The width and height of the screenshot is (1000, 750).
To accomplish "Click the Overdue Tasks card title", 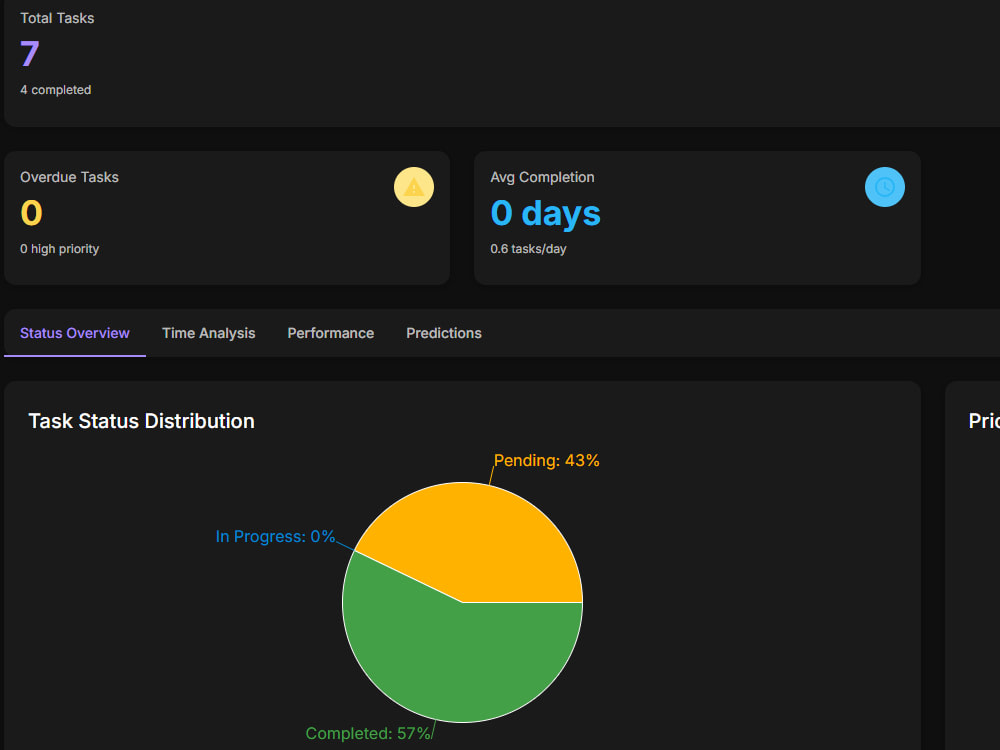I will tap(70, 177).
